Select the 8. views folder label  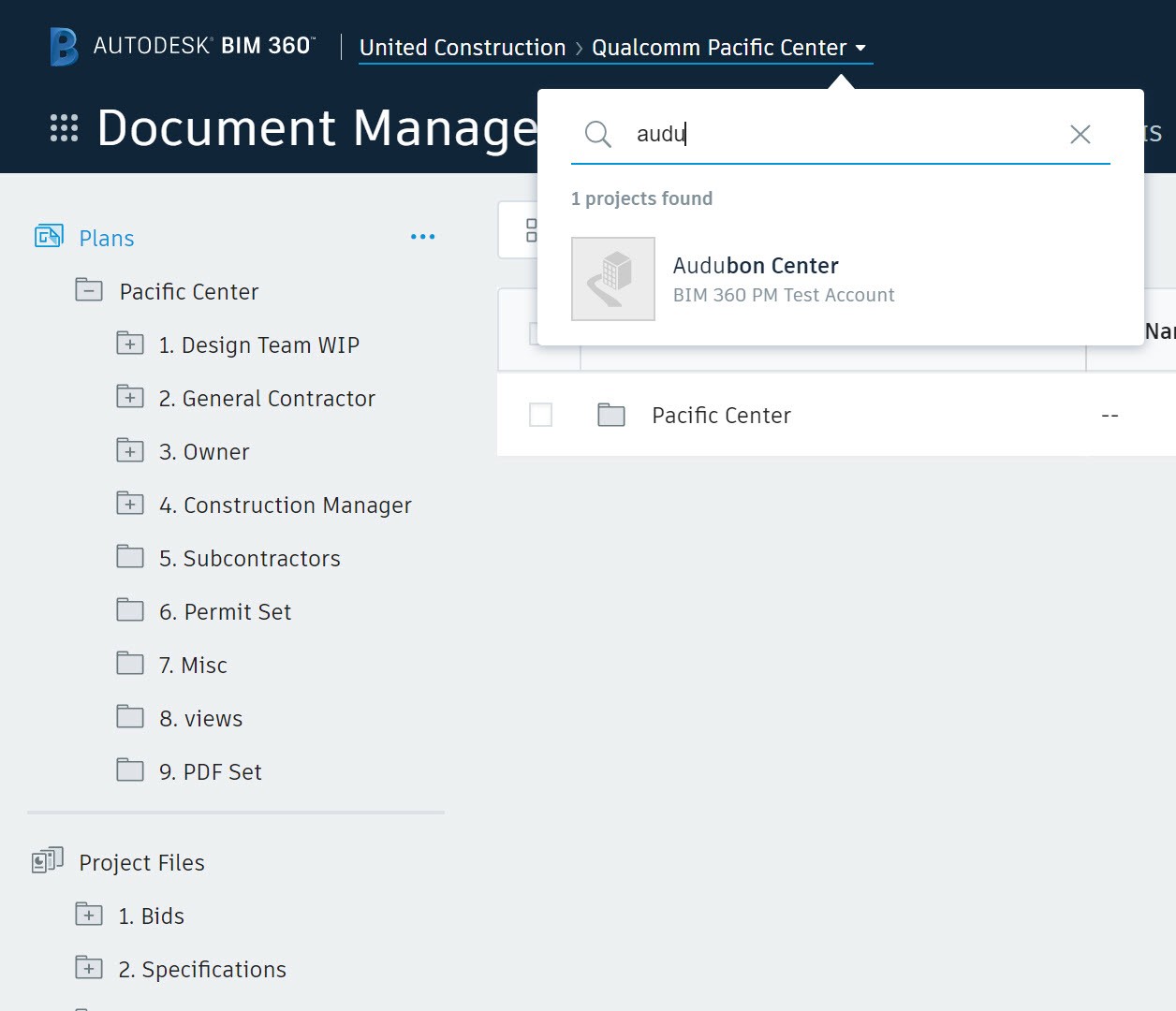point(201,719)
